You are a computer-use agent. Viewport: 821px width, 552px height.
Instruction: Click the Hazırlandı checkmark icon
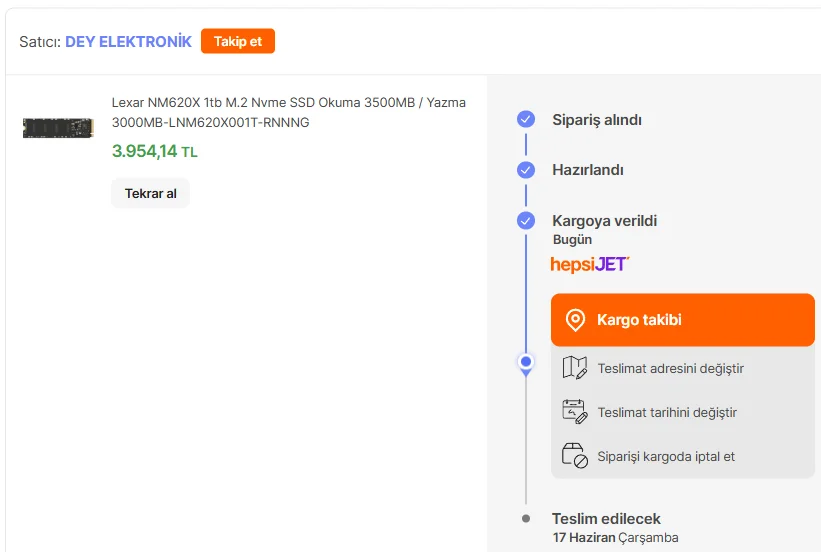click(526, 170)
